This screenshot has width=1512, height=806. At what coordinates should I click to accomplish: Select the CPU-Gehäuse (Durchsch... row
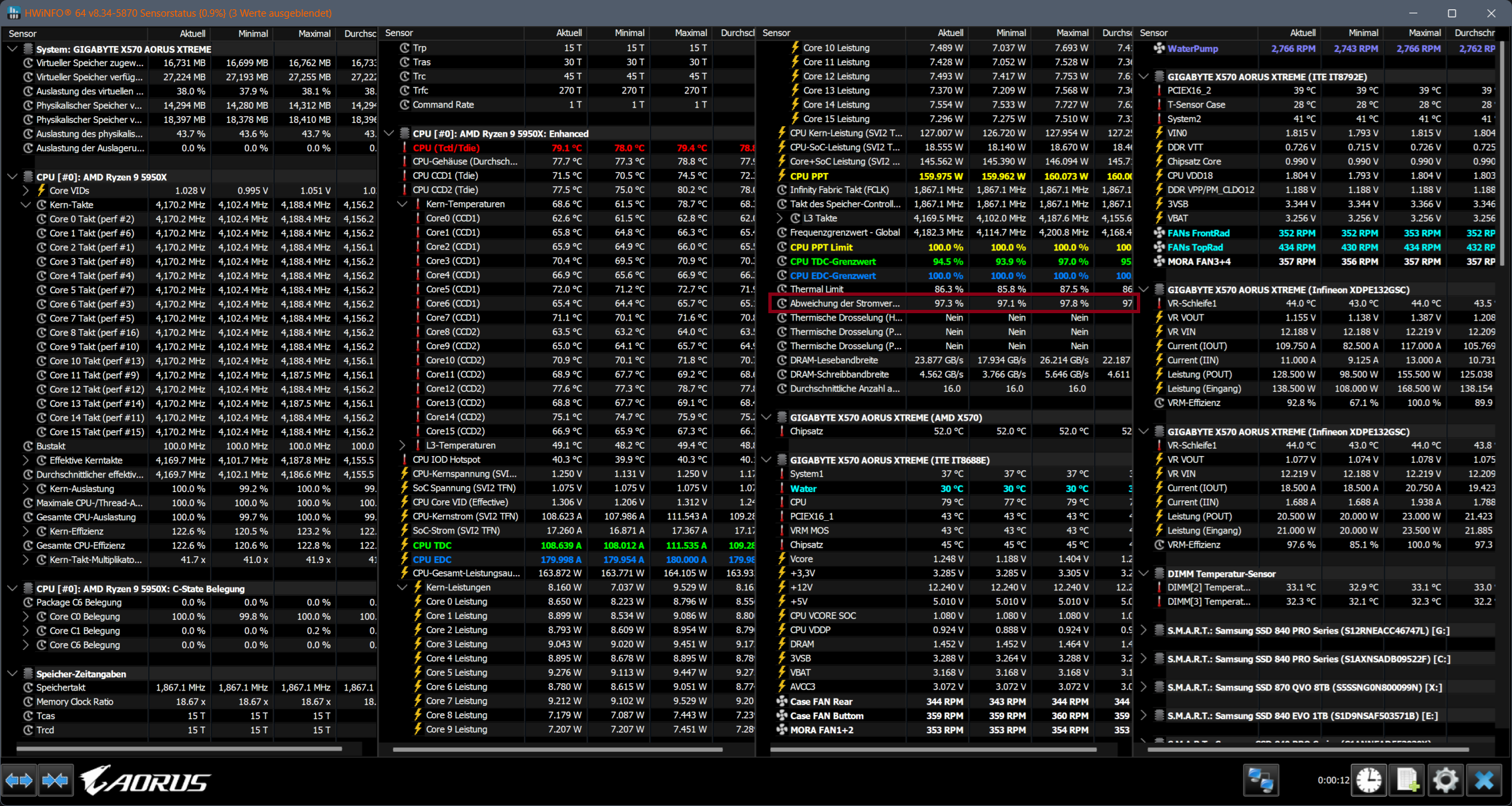click(x=567, y=162)
